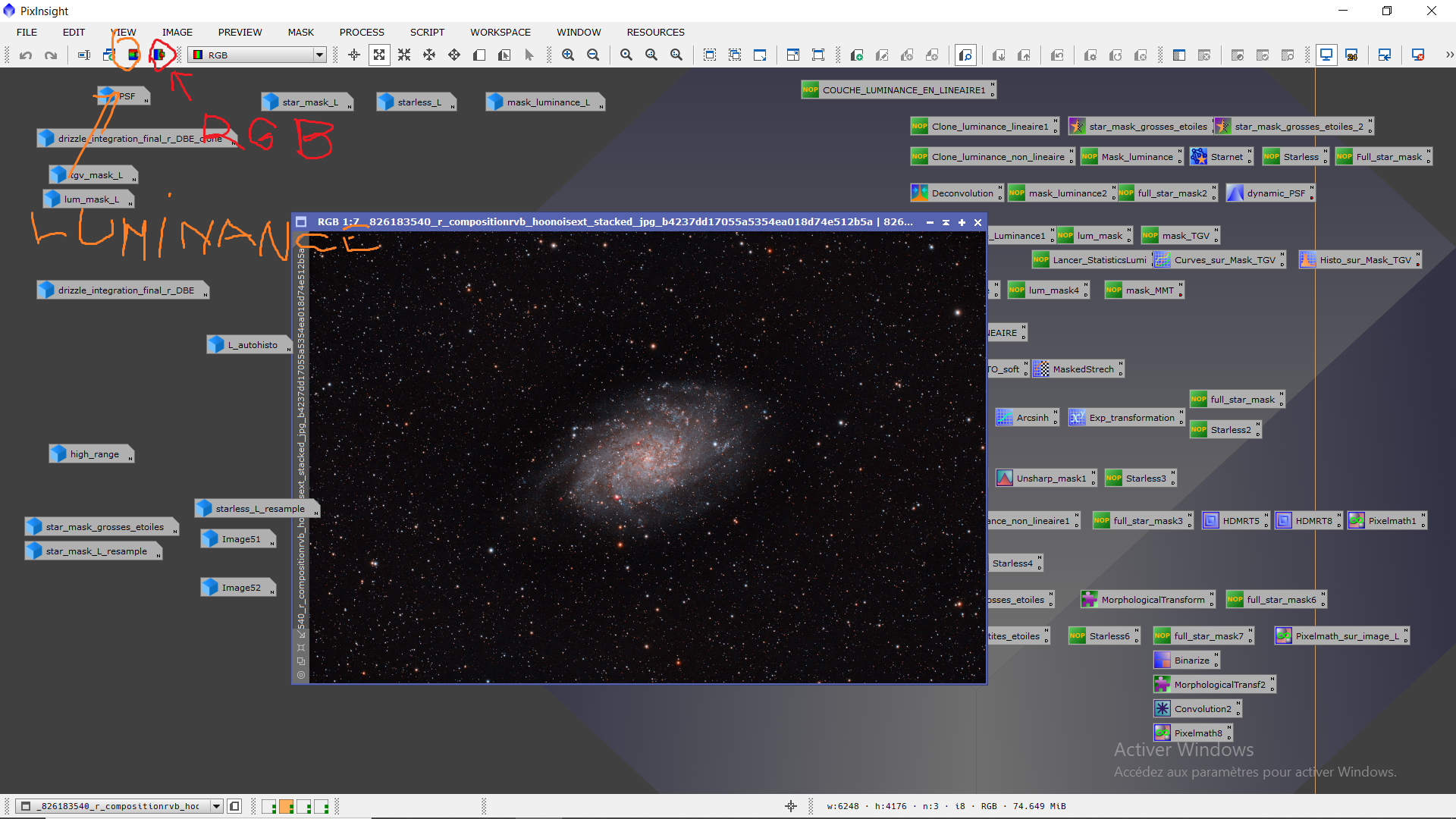Image resolution: width=1456 pixels, height=819 pixels.
Task: Activate the fourth workspace button
Action: click(x=322, y=807)
